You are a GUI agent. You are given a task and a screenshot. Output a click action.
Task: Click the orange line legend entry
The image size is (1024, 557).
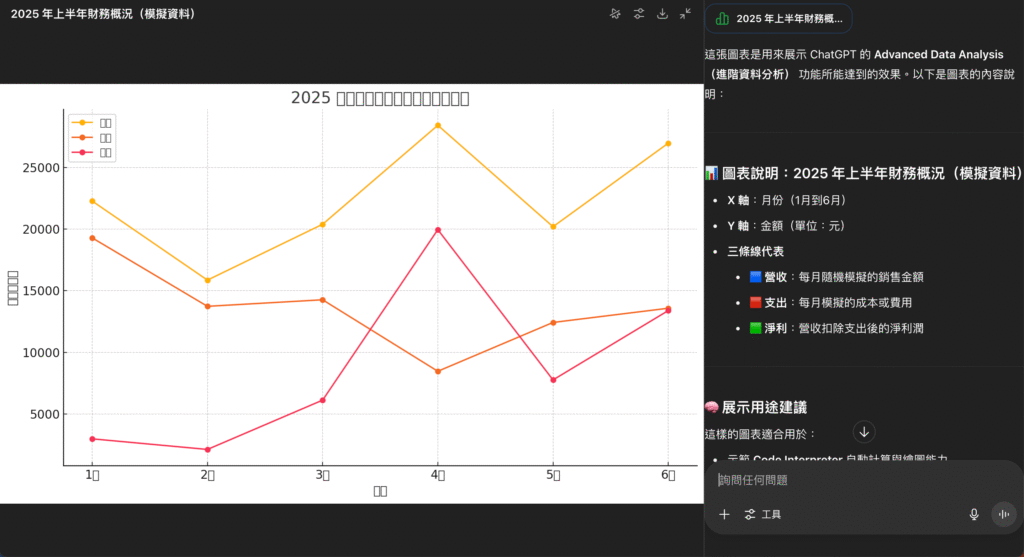pos(91,137)
